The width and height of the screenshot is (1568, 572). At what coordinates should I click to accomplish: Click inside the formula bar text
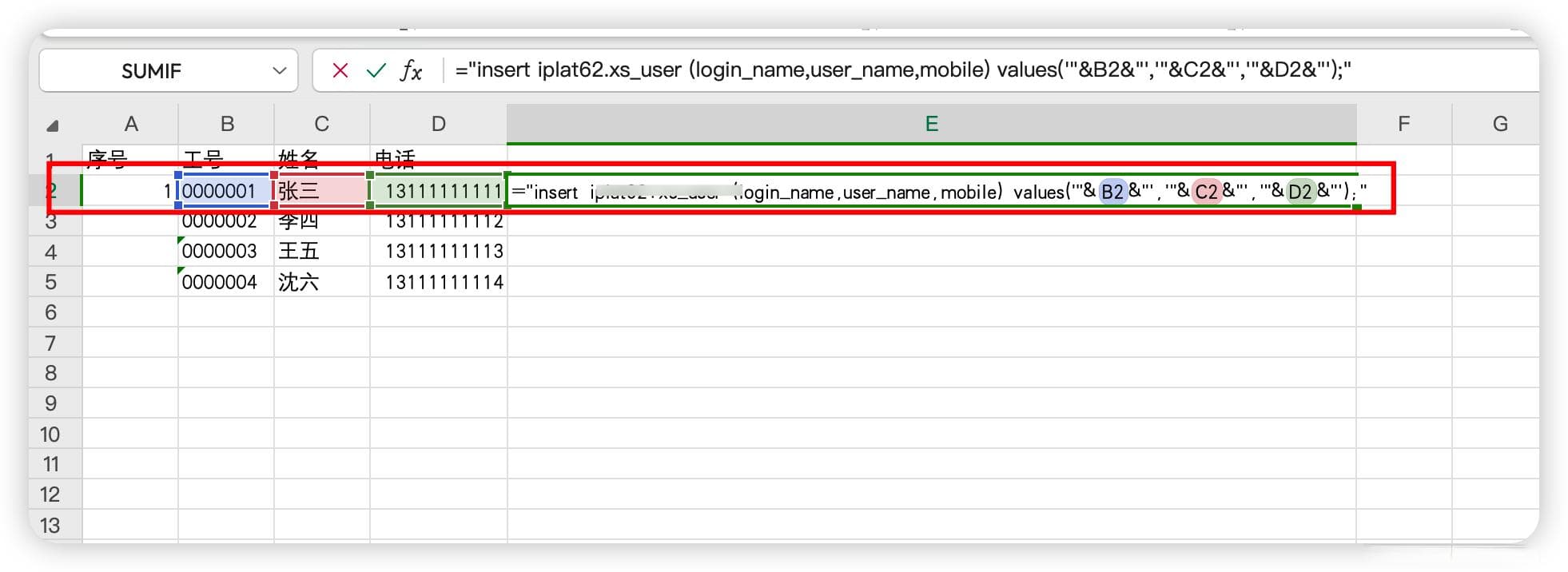point(903,70)
